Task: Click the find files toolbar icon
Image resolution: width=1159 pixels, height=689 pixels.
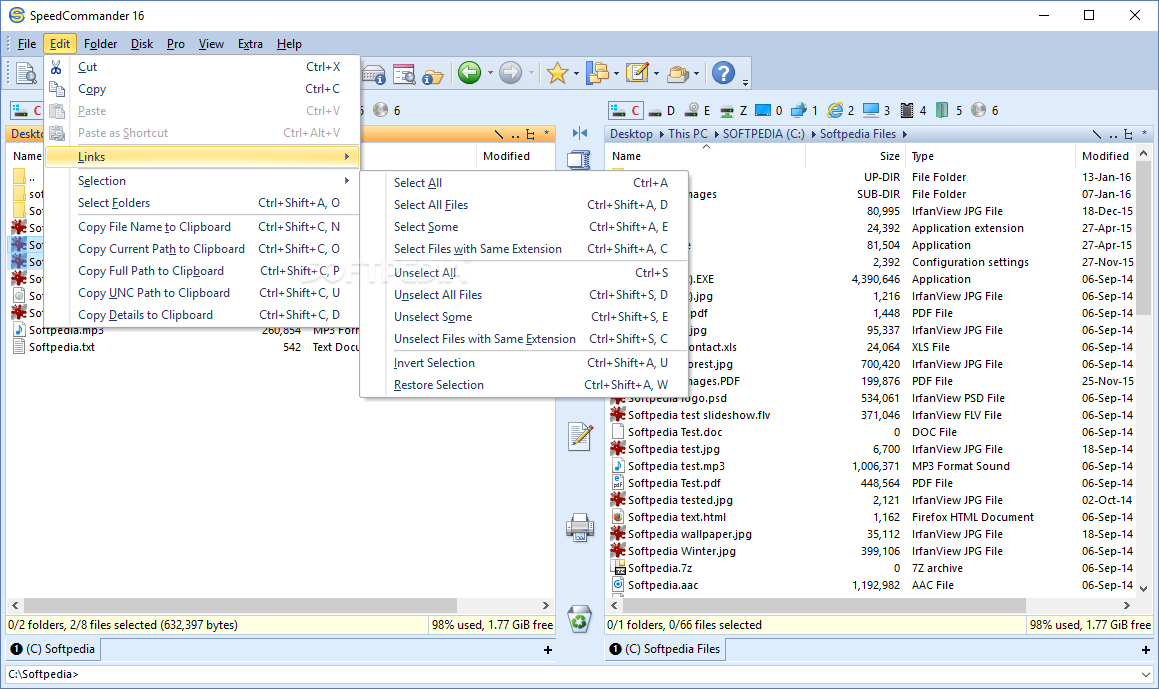Action: click(x=404, y=73)
